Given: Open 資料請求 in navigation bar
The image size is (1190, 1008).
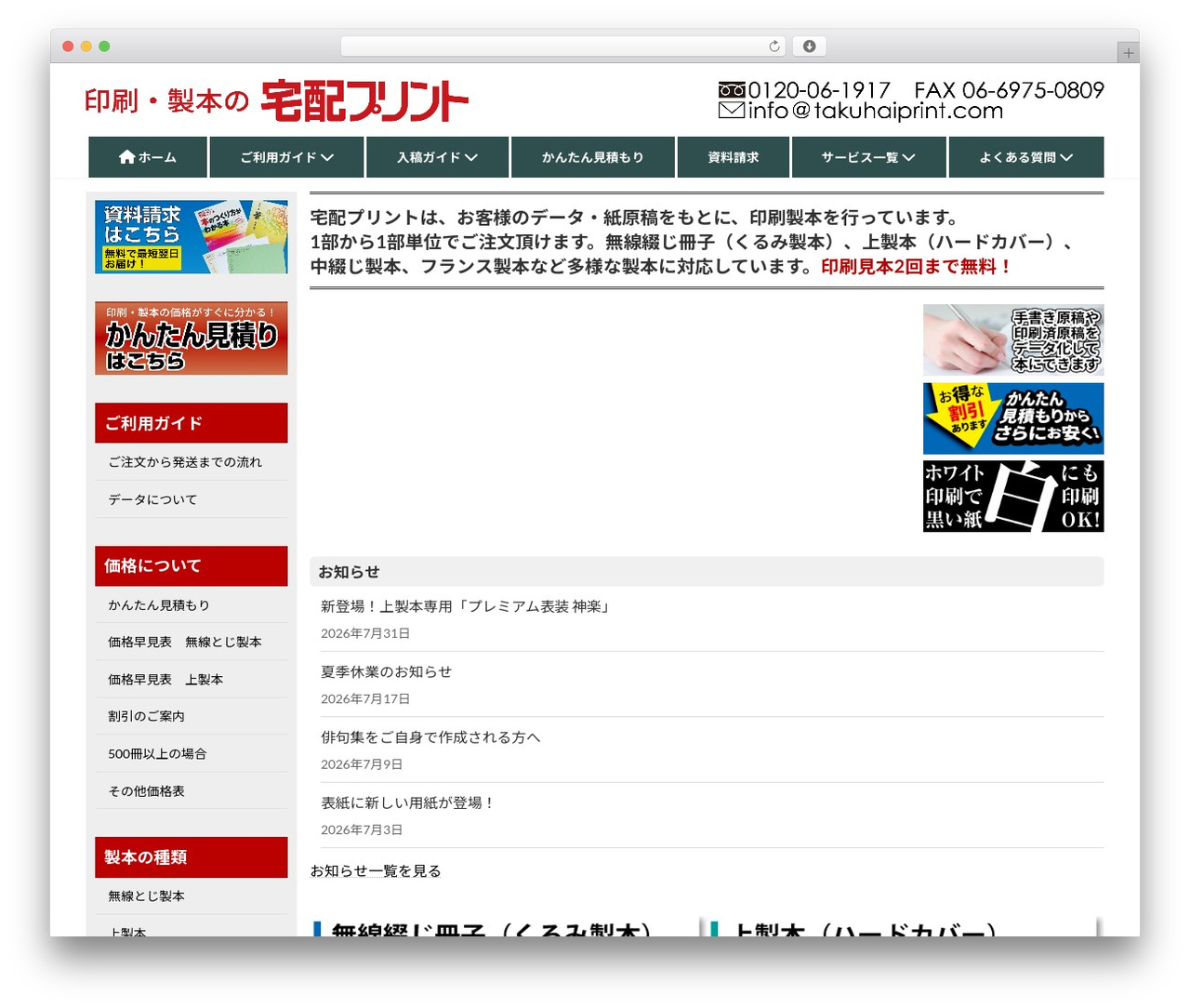Looking at the screenshot, I should pyautogui.click(x=734, y=157).
